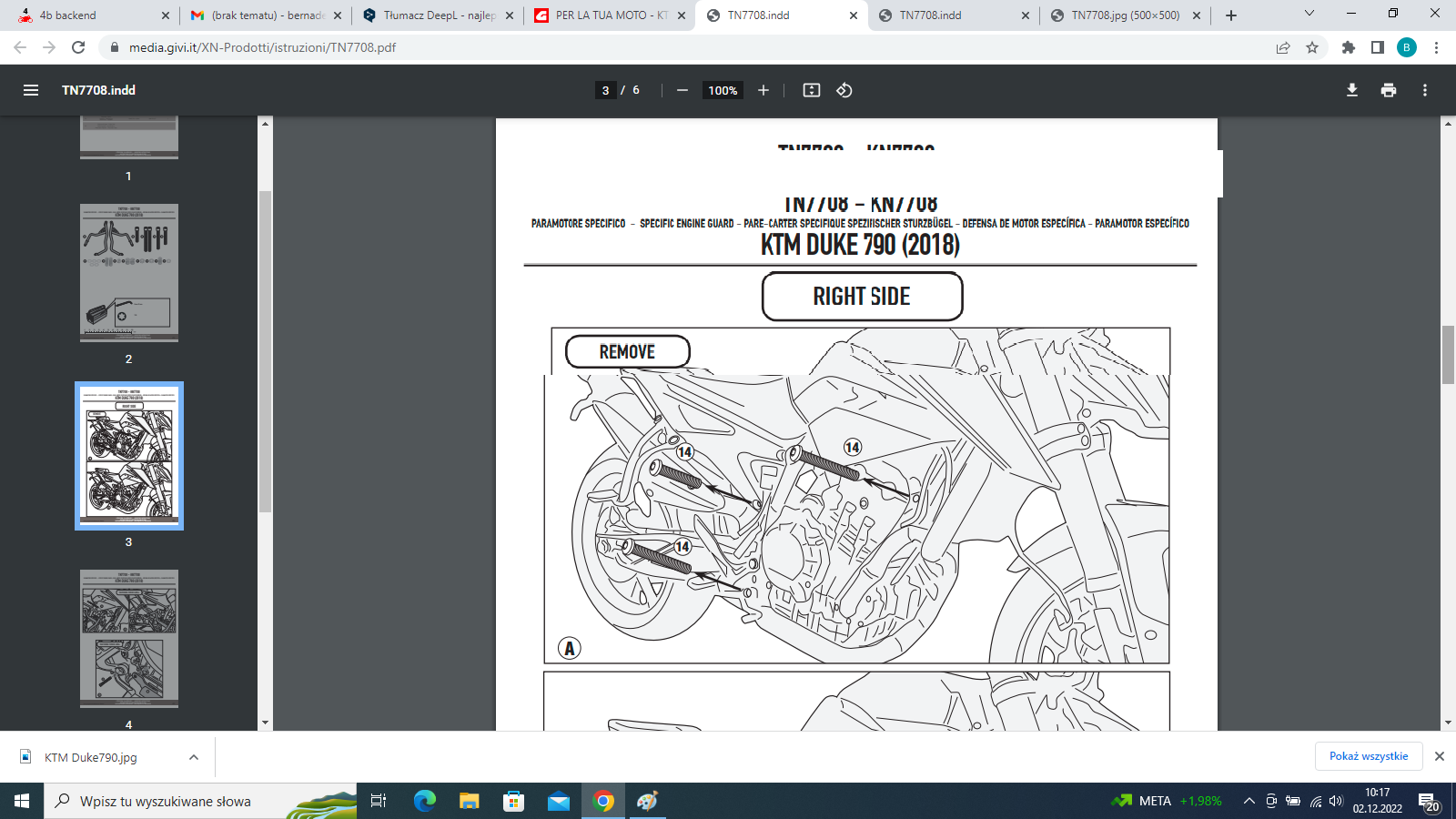Open a new browser tab
This screenshot has width=1456, height=819.
pos(1231,15)
